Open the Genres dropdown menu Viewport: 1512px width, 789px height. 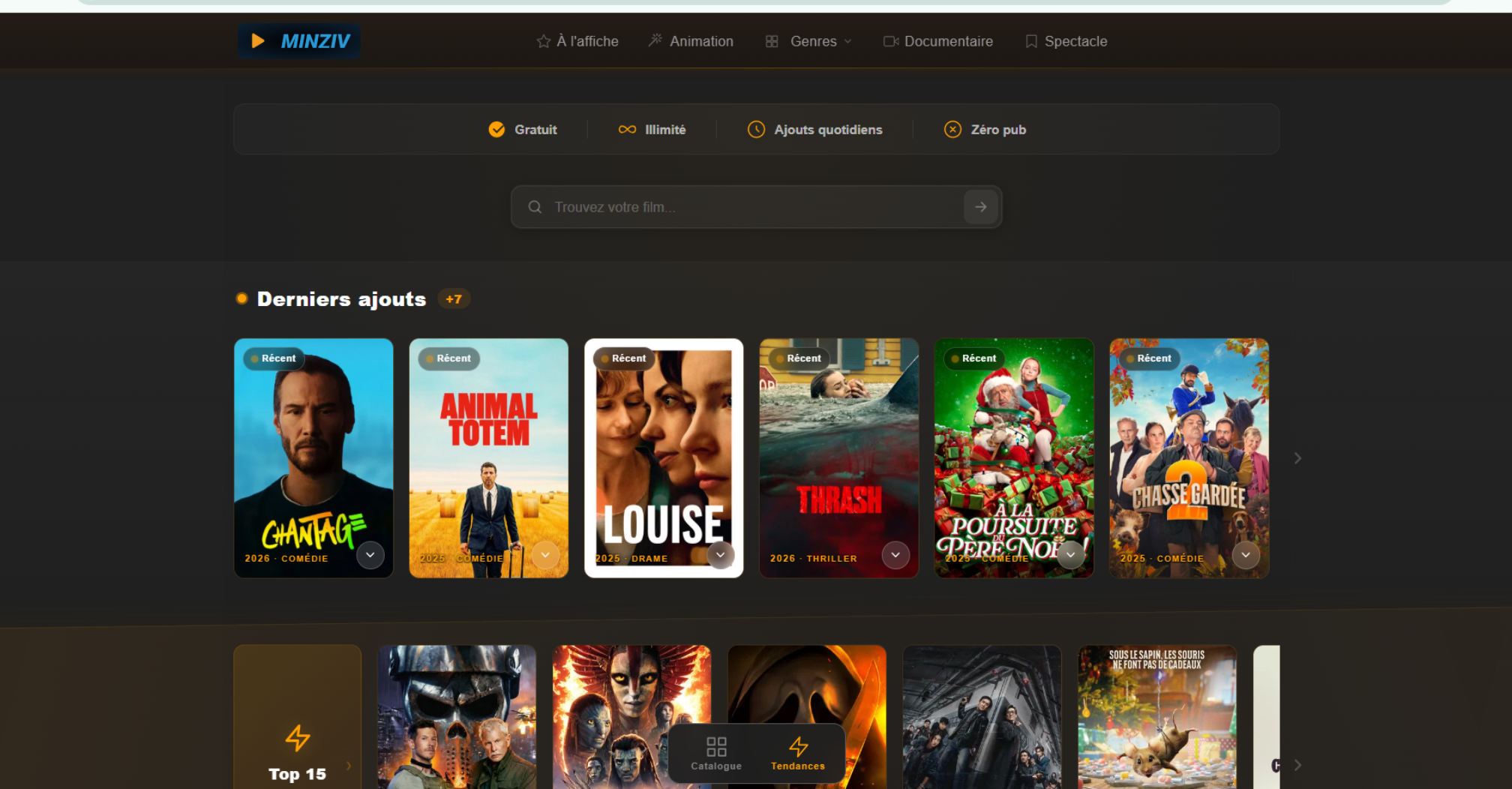[x=808, y=41]
